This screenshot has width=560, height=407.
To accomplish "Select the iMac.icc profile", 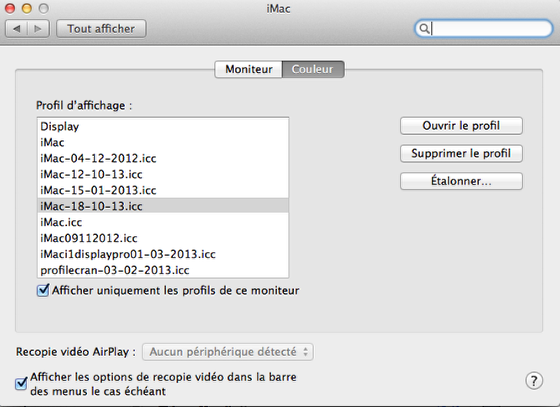I will (x=163, y=222).
